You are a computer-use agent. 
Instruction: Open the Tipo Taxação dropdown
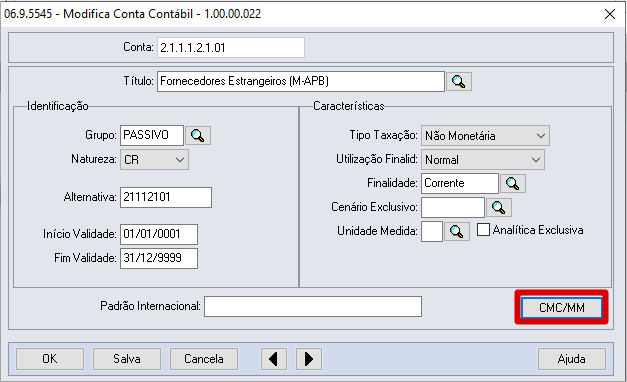(x=485, y=136)
